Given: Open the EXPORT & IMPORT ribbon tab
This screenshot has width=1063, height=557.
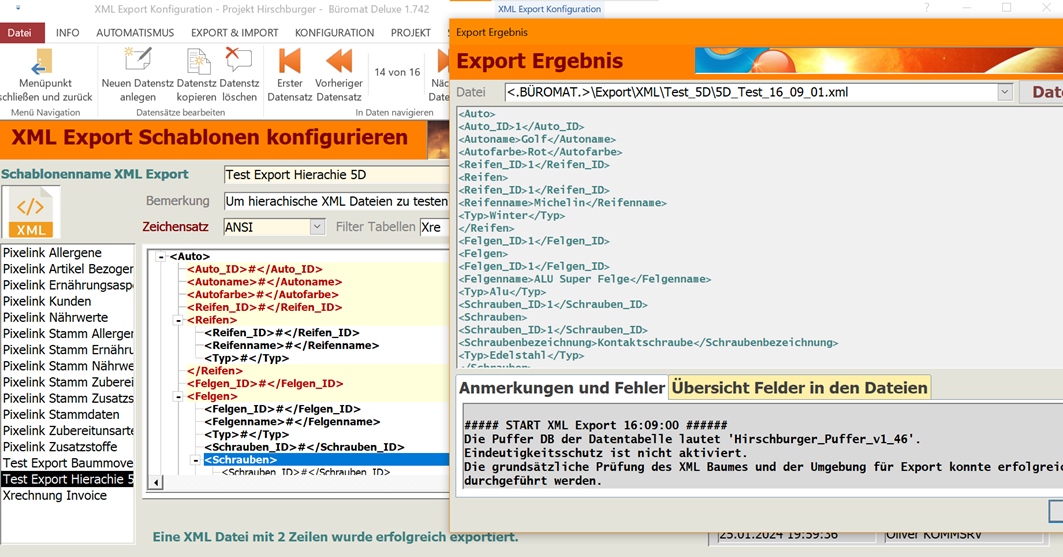Looking at the screenshot, I should pyautogui.click(x=234, y=33).
